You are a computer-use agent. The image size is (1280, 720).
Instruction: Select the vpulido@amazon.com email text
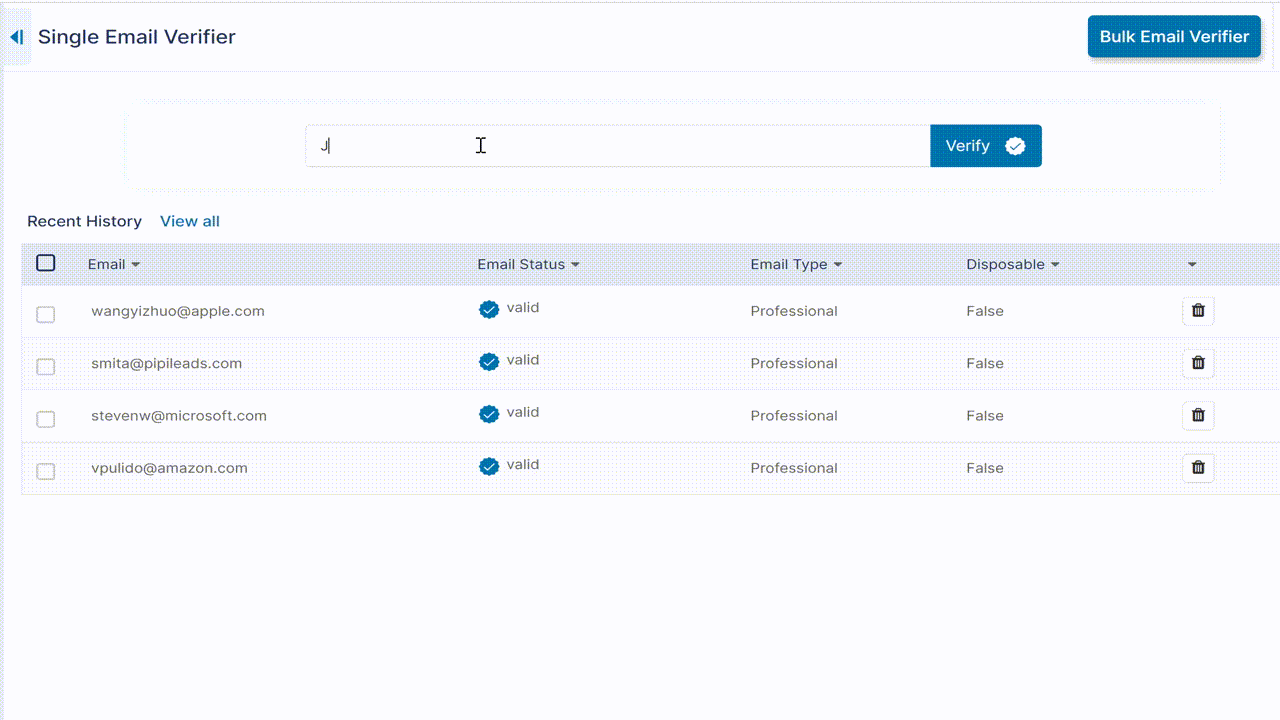coord(169,467)
